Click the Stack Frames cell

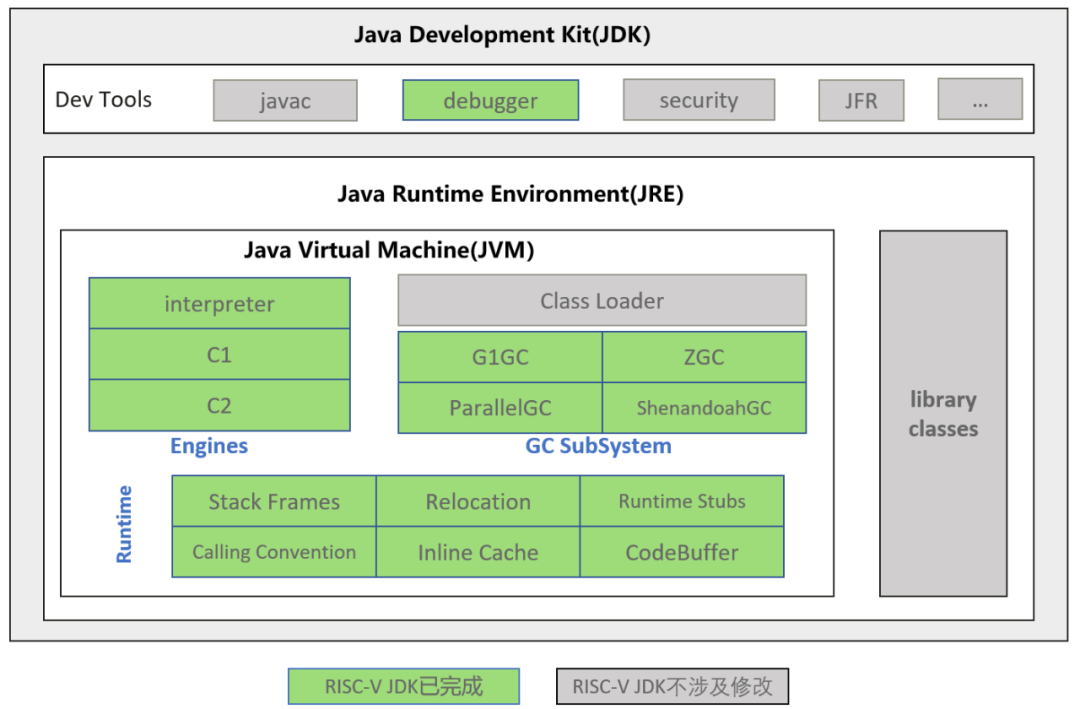[x=274, y=501]
